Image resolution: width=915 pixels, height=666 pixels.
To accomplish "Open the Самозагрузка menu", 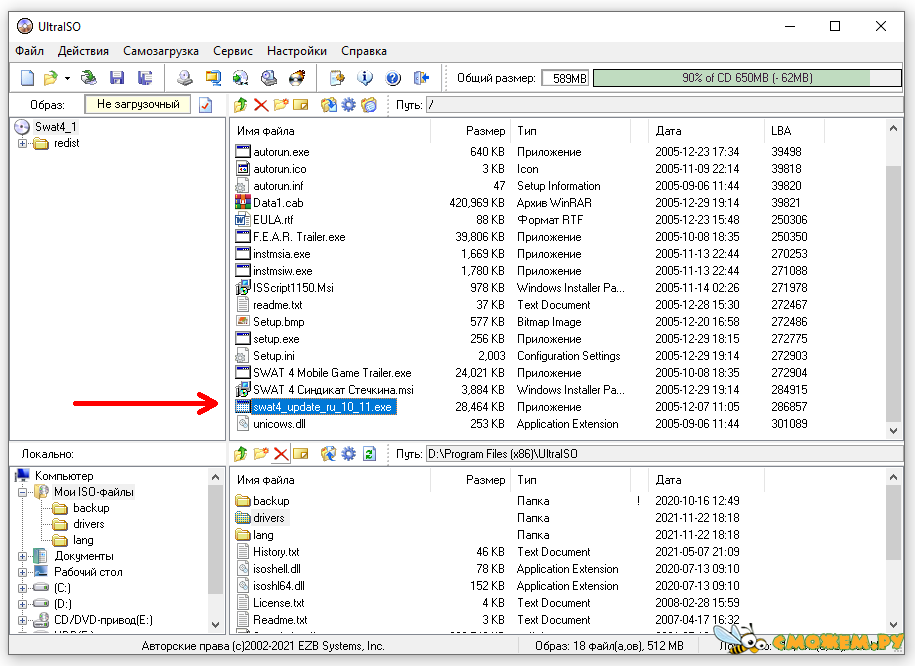I will [161, 51].
